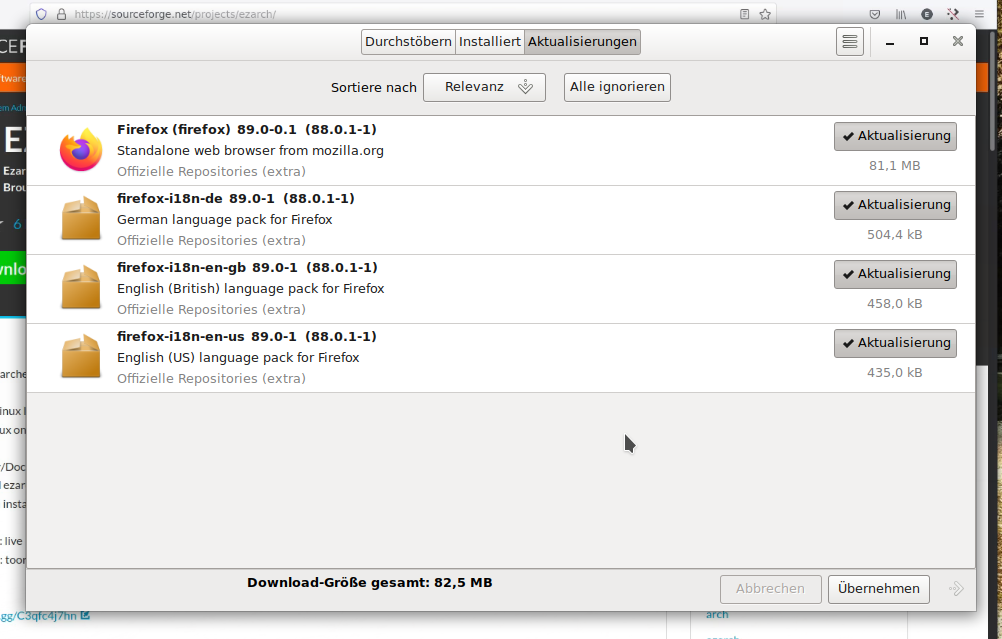Viewport: 1002px width, 639px height.
Task: Select 'English (British) language pack for Firefox' text
Action: [x=250, y=288]
